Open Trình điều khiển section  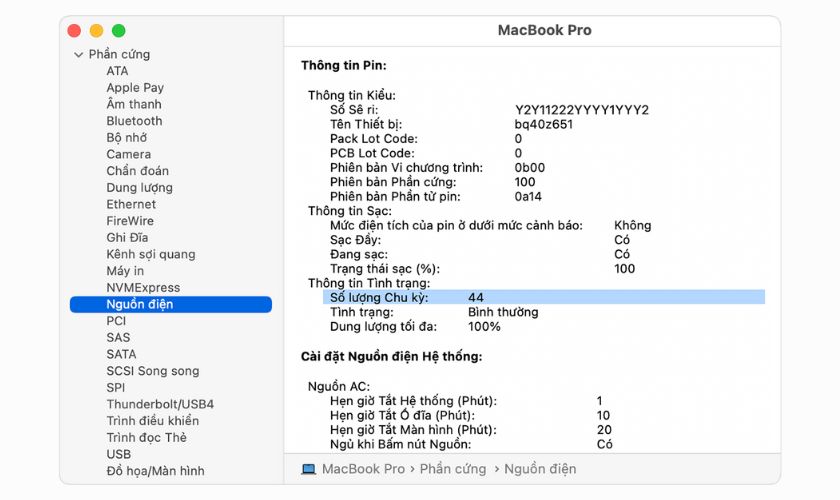[x=153, y=421]
